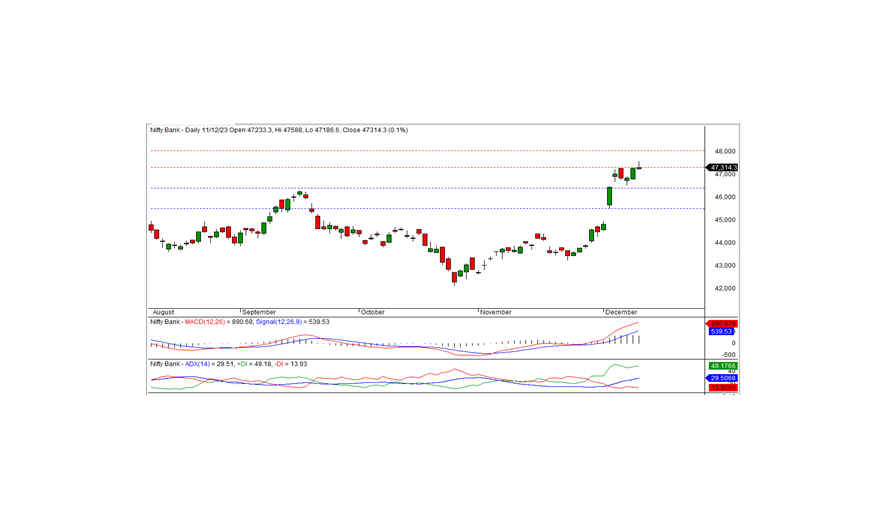The image size is (882, 529).
Task: Click the blue ADX value tag on the right
Action: (x=722, y=378)
